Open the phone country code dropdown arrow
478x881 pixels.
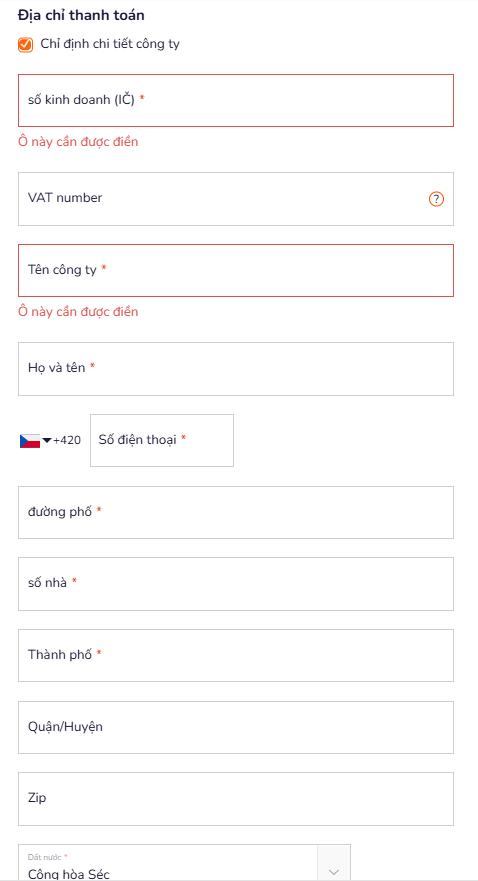[47, 440]
